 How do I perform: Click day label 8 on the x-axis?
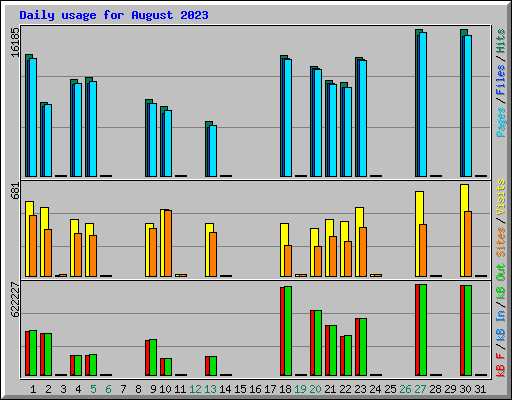[138, 389]
